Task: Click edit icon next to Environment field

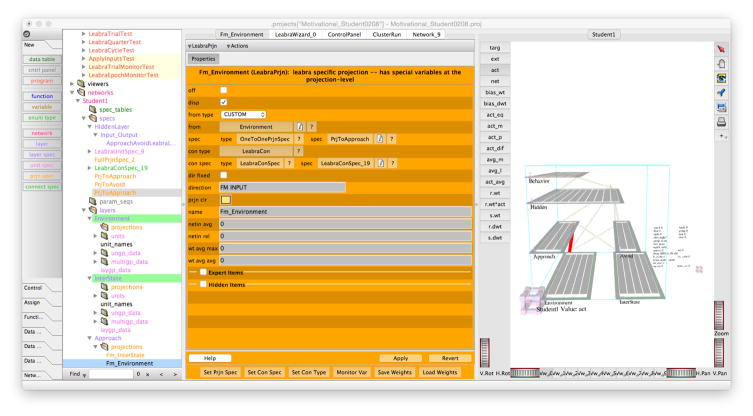Action: click(299, 127)
